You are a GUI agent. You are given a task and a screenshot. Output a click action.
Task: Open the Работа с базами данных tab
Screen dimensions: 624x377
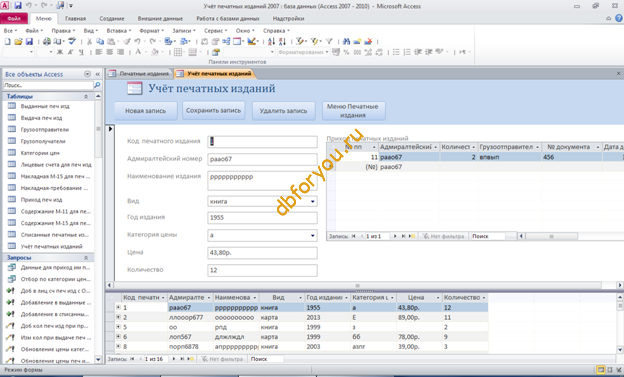228,18
